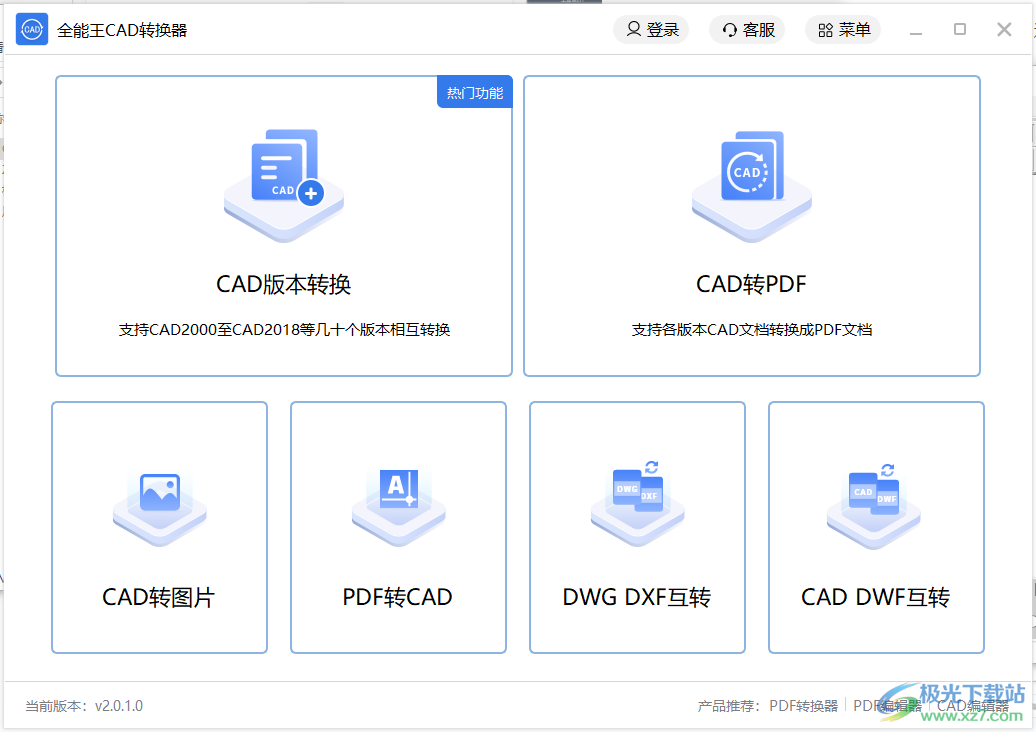
Task: Open the CAD编辑器 product link
Action: click(x=972, y=706)
